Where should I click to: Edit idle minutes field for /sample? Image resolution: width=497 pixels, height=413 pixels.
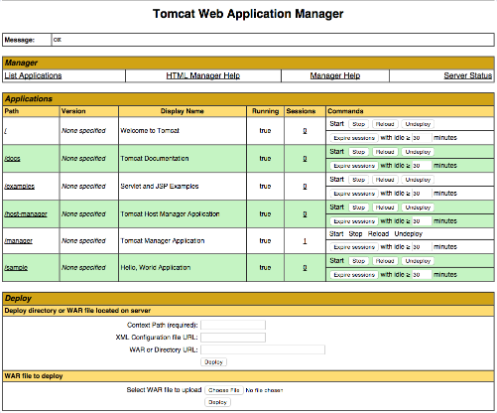pos(422,275)
